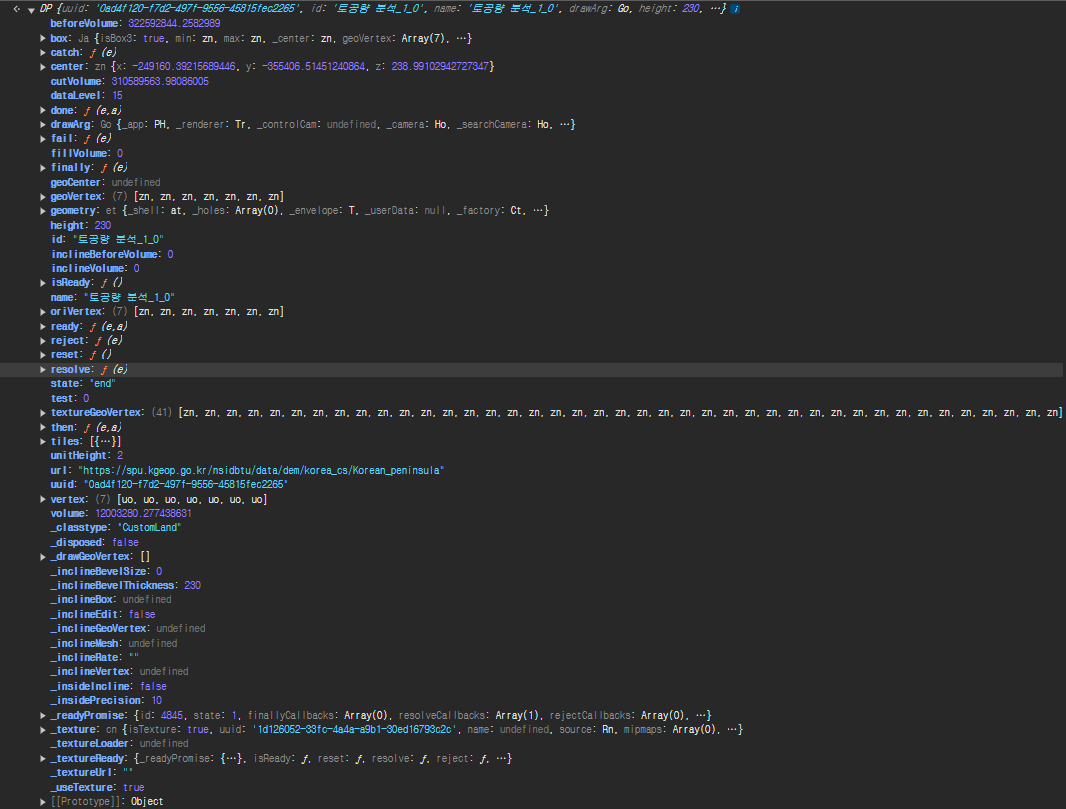Viewport: 1066px width, 809px height.
Task: Click the _disposed false value
Action: pyautogui.click(x=125, y=543)
